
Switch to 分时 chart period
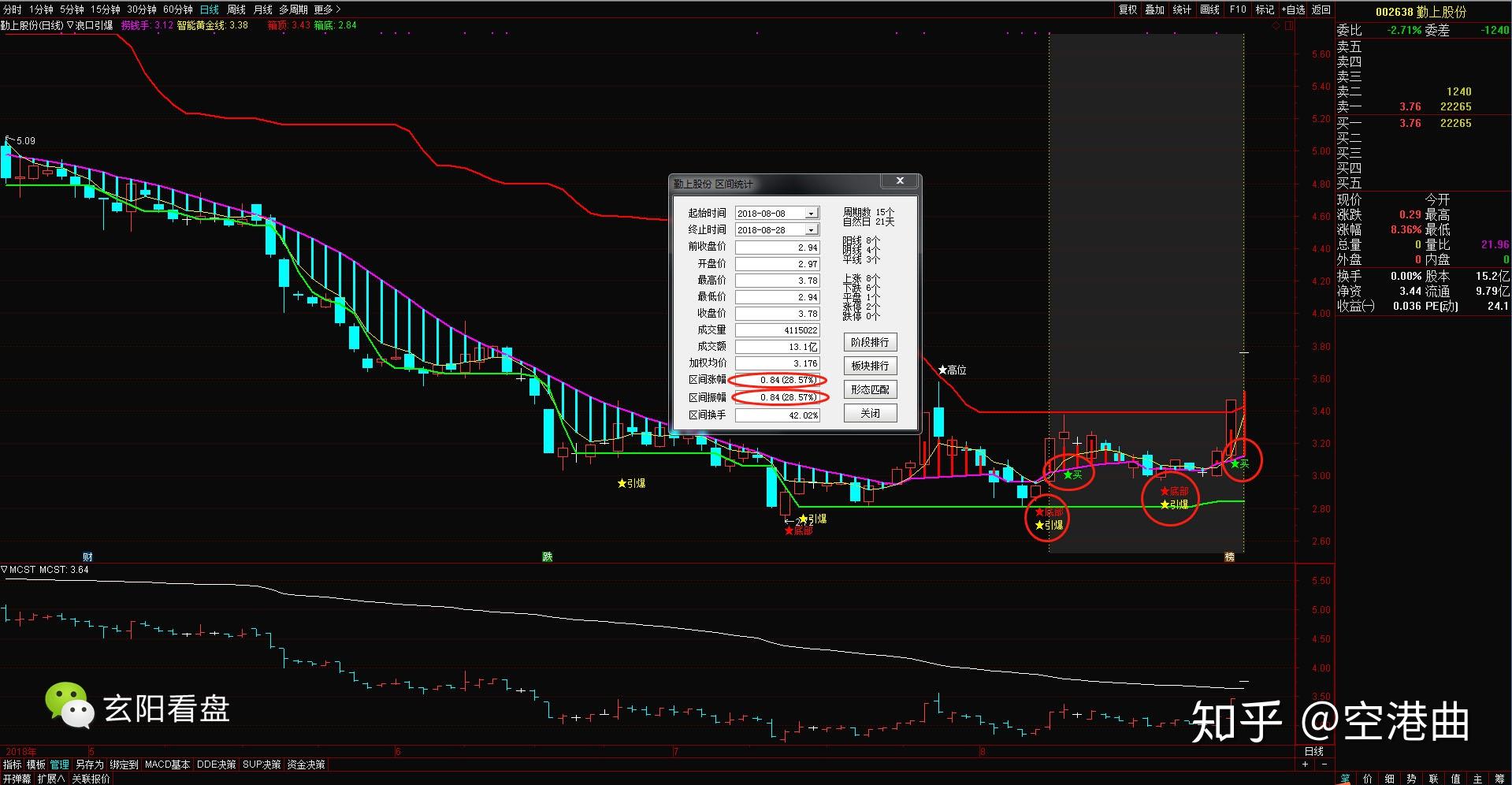(13, 9)
